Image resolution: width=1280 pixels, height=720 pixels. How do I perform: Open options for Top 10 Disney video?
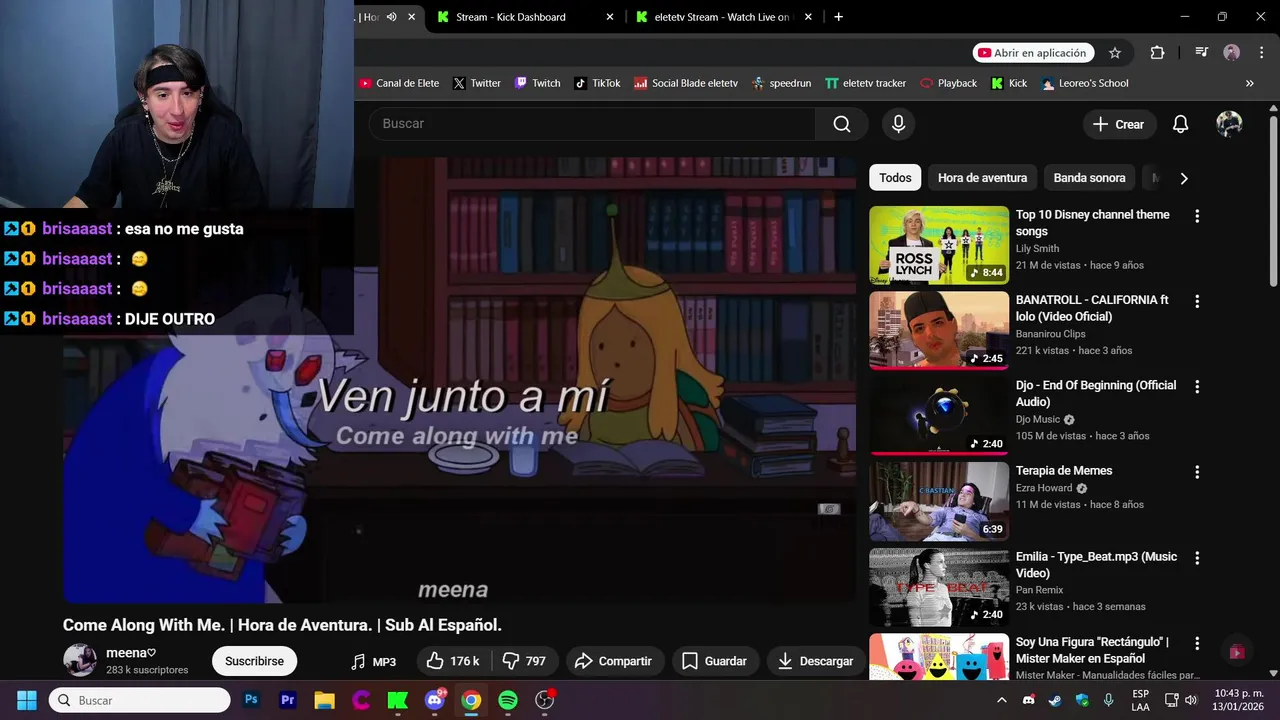click(x=1197, y=216)
